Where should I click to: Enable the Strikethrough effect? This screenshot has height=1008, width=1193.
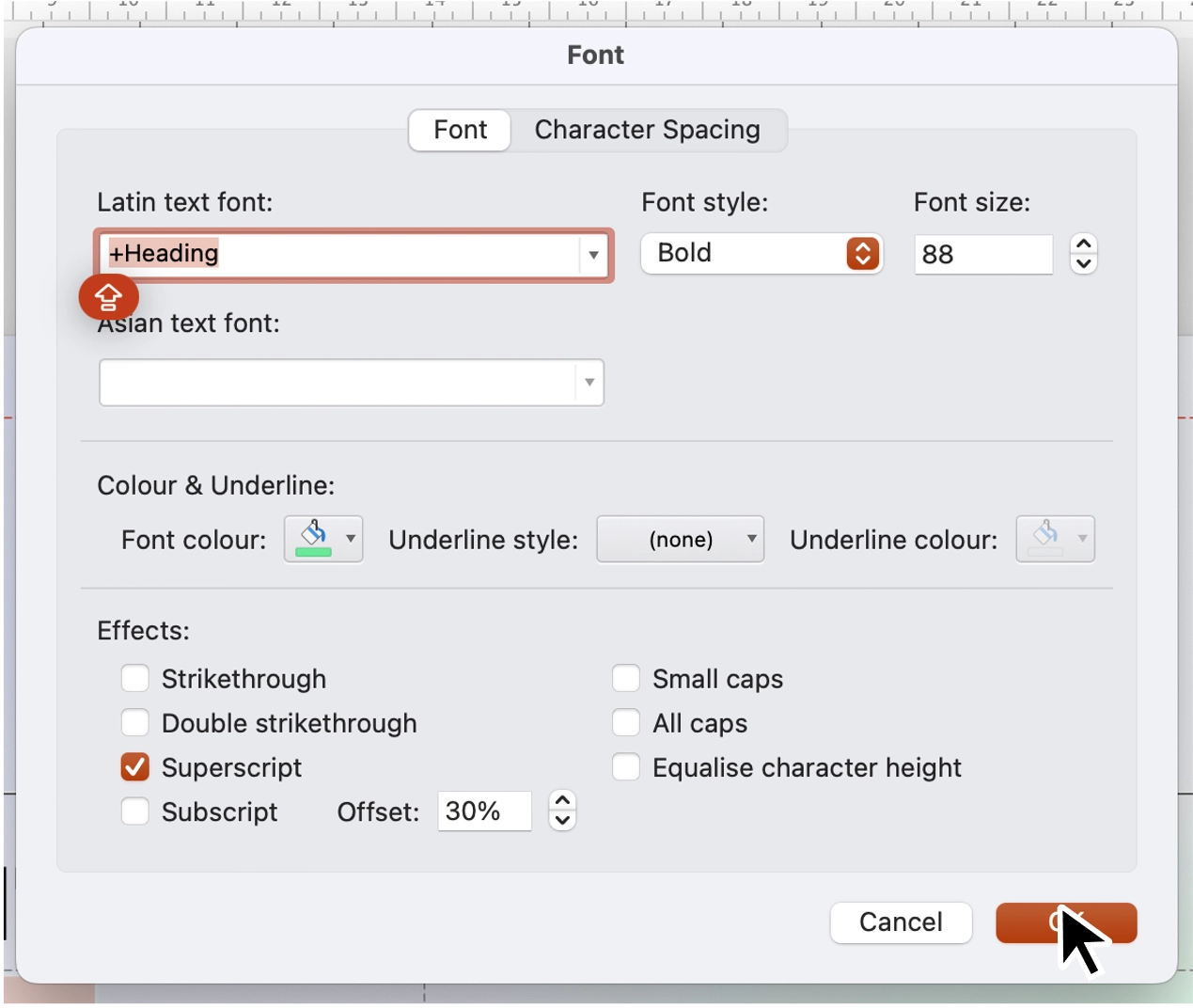[135, 678]
